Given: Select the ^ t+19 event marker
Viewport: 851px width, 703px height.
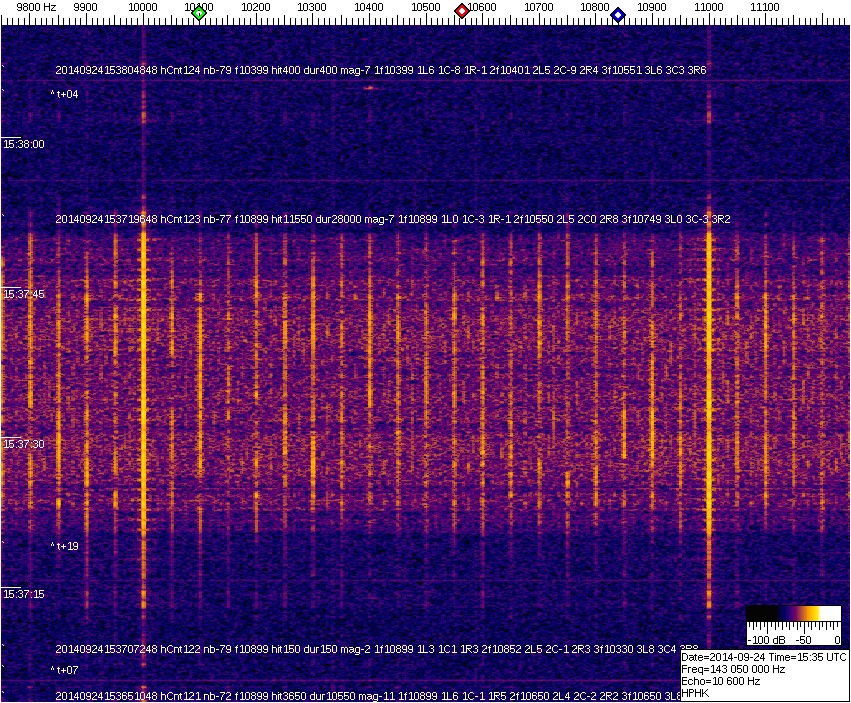Looking at the screenshot, I should coord(64,546).
